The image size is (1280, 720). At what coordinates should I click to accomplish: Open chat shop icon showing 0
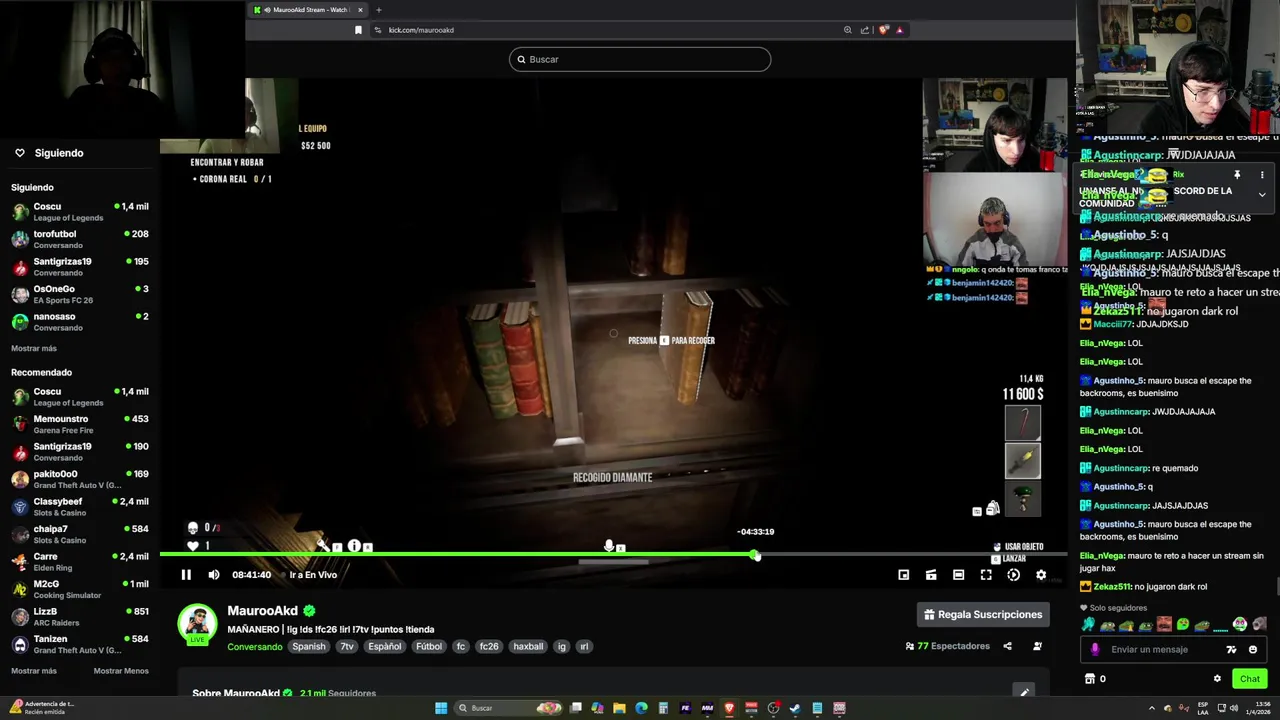tap(1095, 679)
